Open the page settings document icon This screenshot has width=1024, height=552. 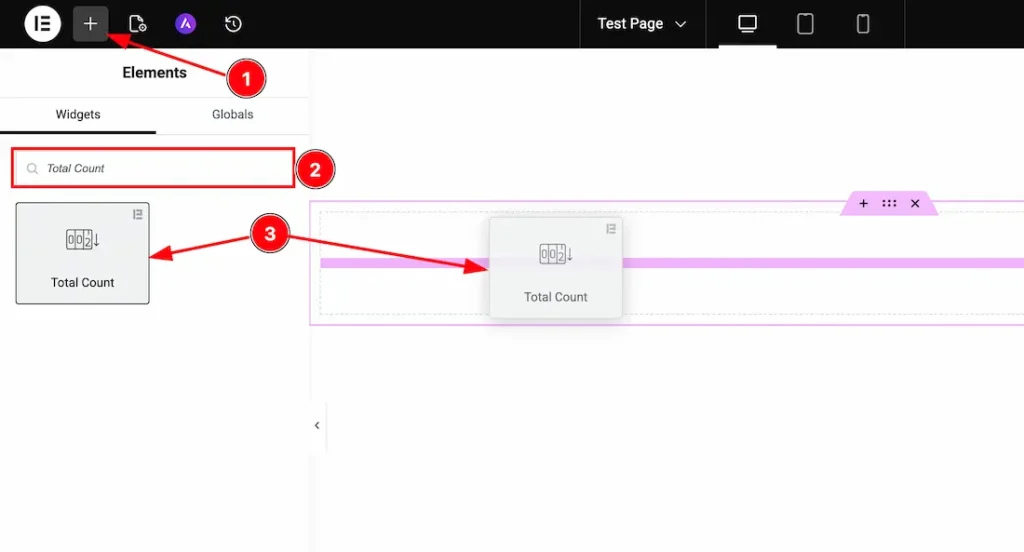137,24
